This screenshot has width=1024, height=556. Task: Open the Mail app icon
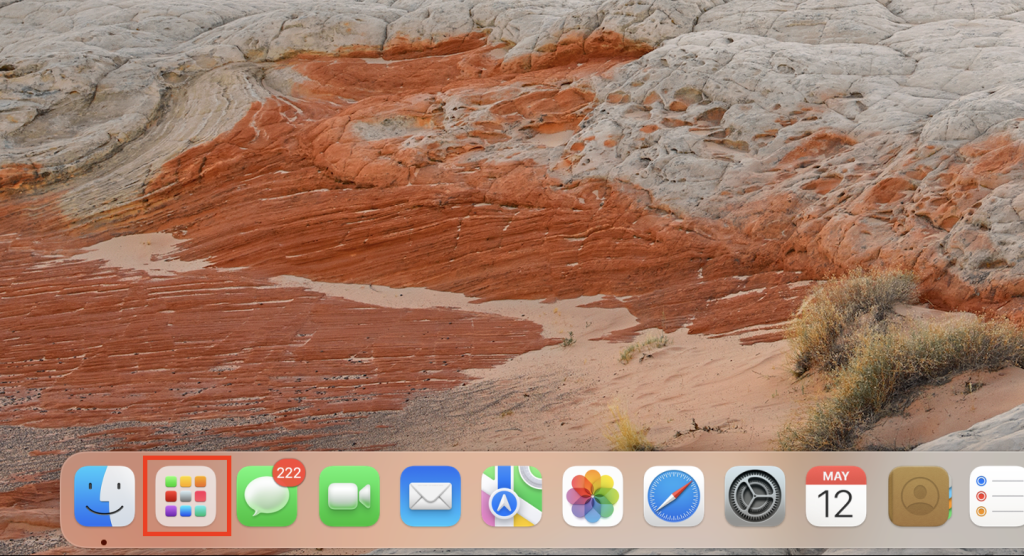pos(430,496)
